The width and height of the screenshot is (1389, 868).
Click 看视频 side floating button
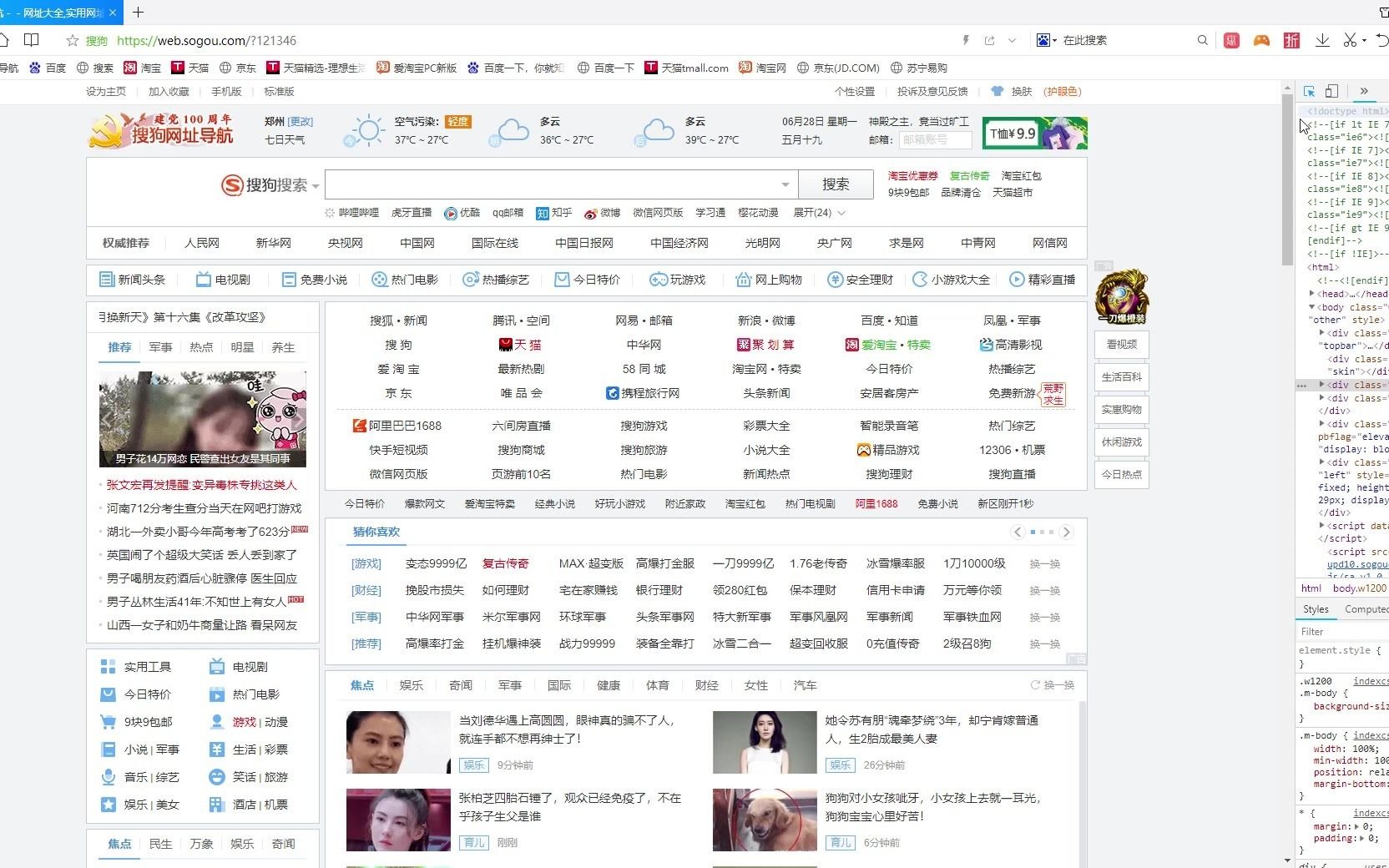(1122, 345)
